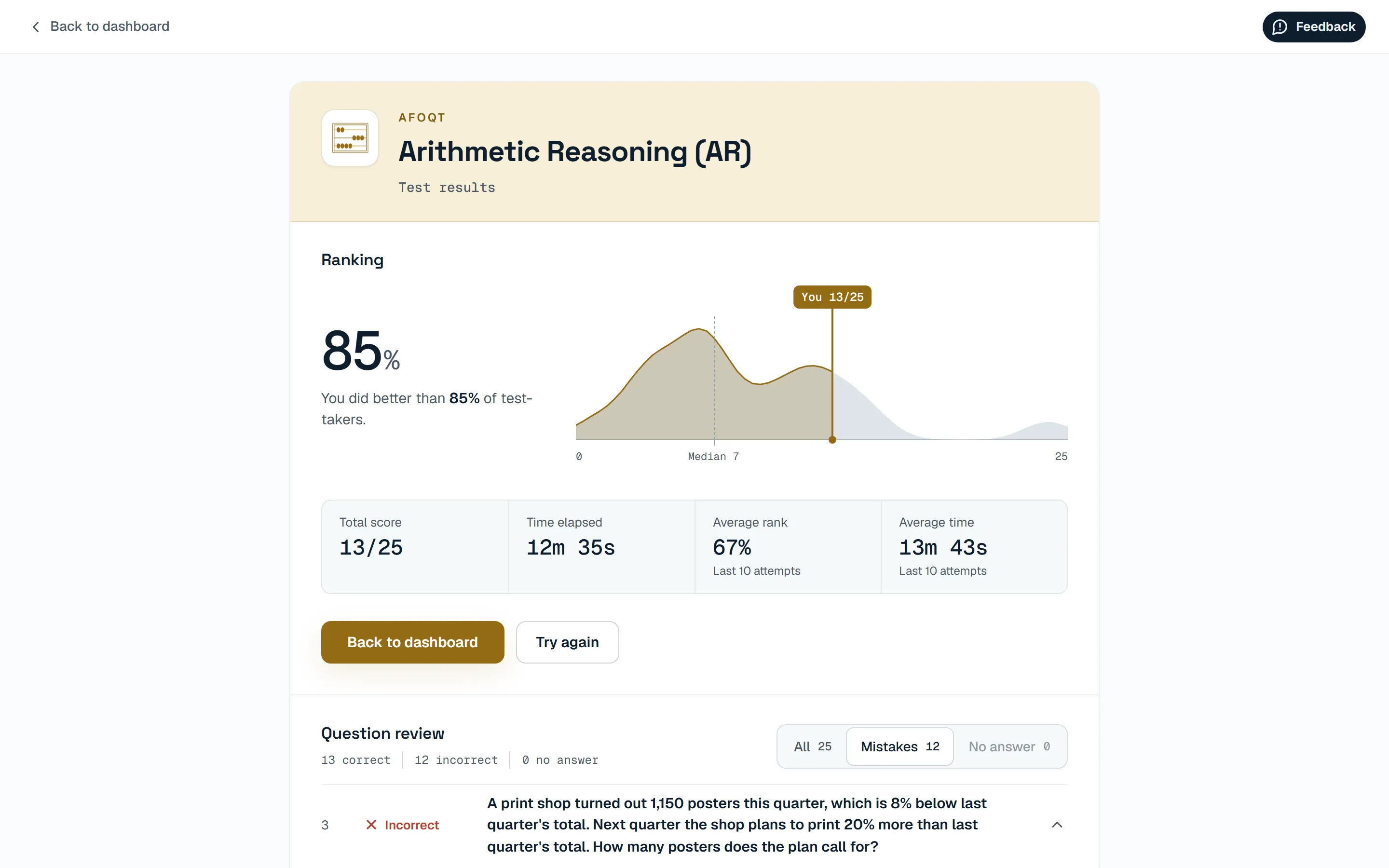Select the Mistakes 12 tab
1389x868 pixels.
pos(899,746)
